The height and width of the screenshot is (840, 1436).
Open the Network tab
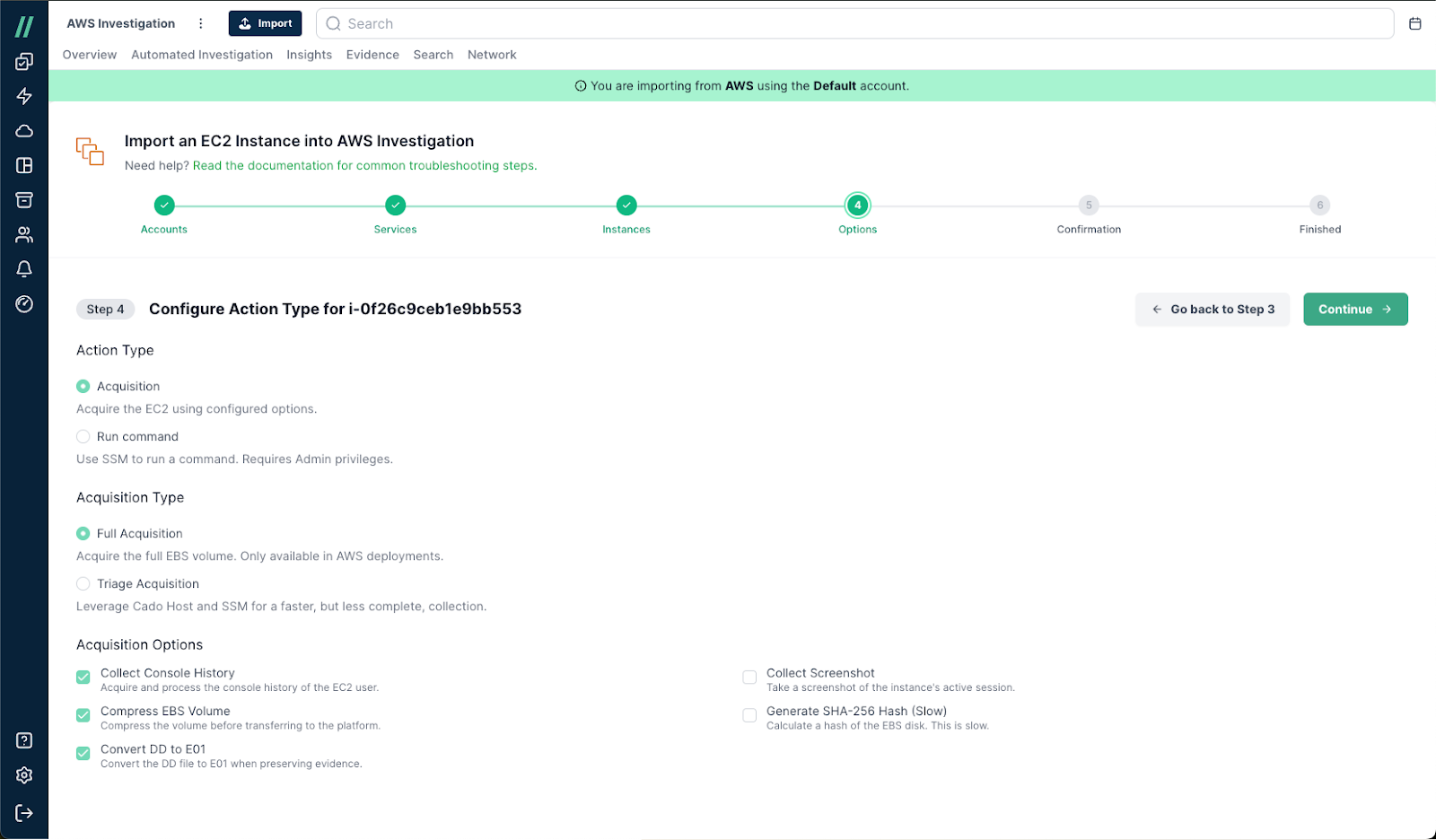point(492,55)
